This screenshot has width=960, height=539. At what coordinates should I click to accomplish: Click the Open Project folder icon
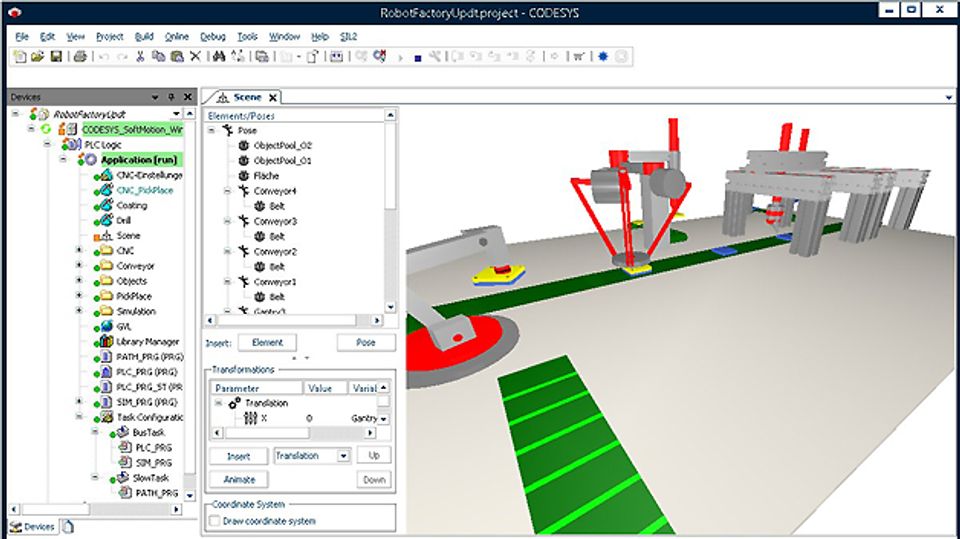coord(37,56)
